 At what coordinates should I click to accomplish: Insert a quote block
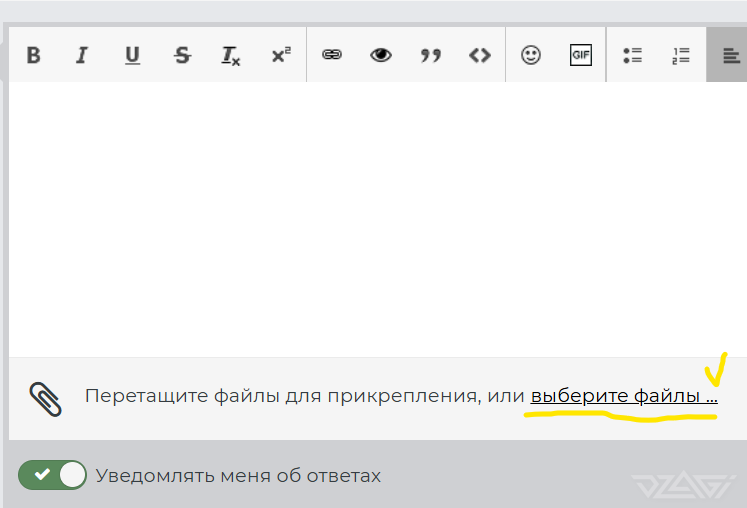point(431,55)
